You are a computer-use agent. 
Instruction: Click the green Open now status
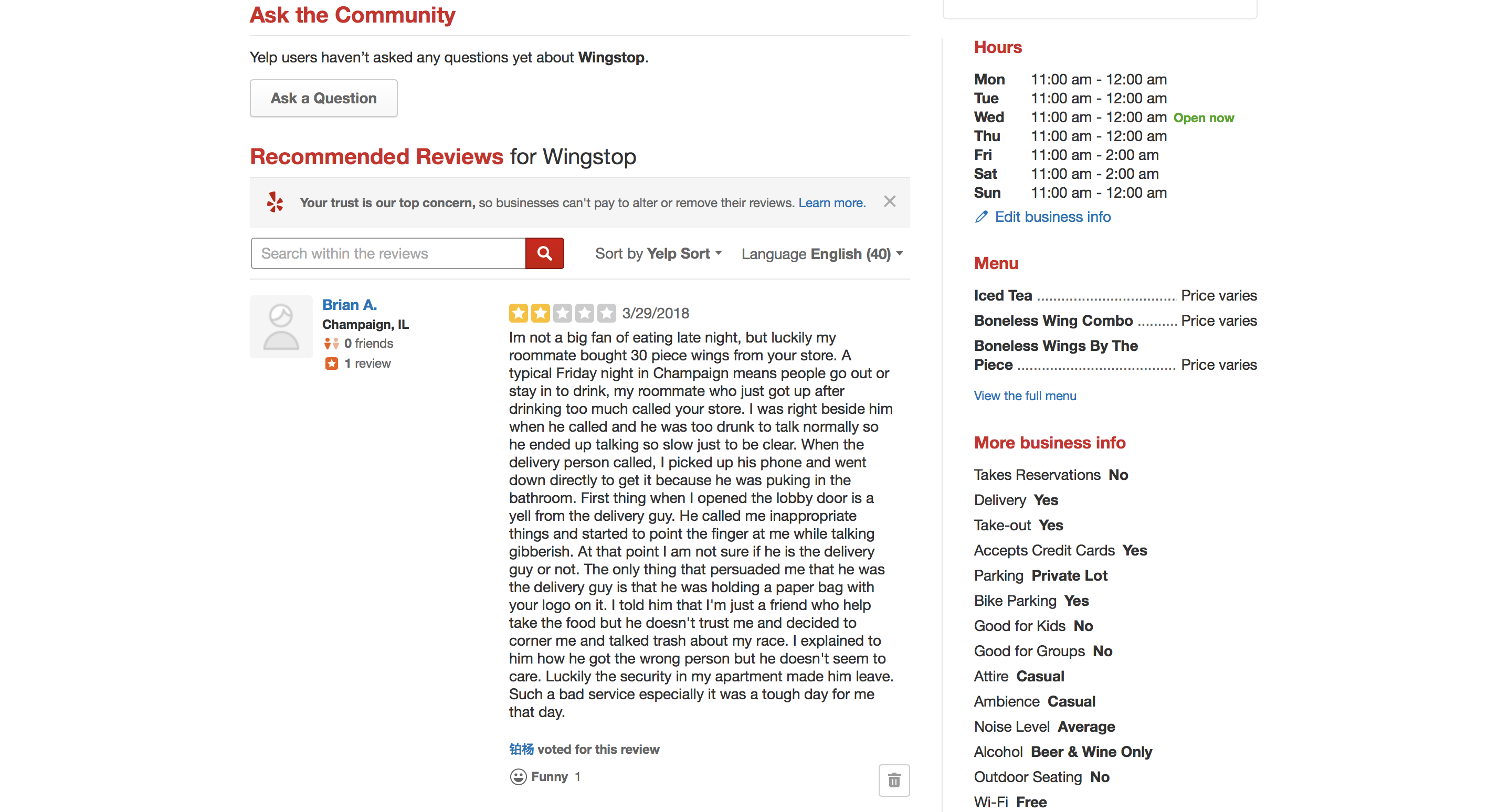click(1203, 118)
